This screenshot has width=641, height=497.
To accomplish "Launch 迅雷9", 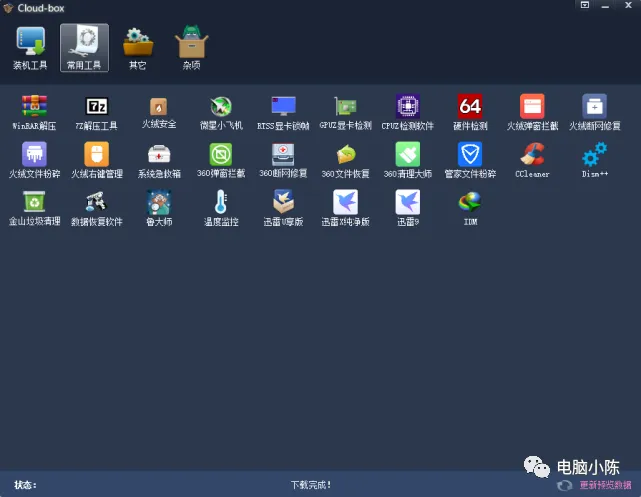I will (408, 208).
